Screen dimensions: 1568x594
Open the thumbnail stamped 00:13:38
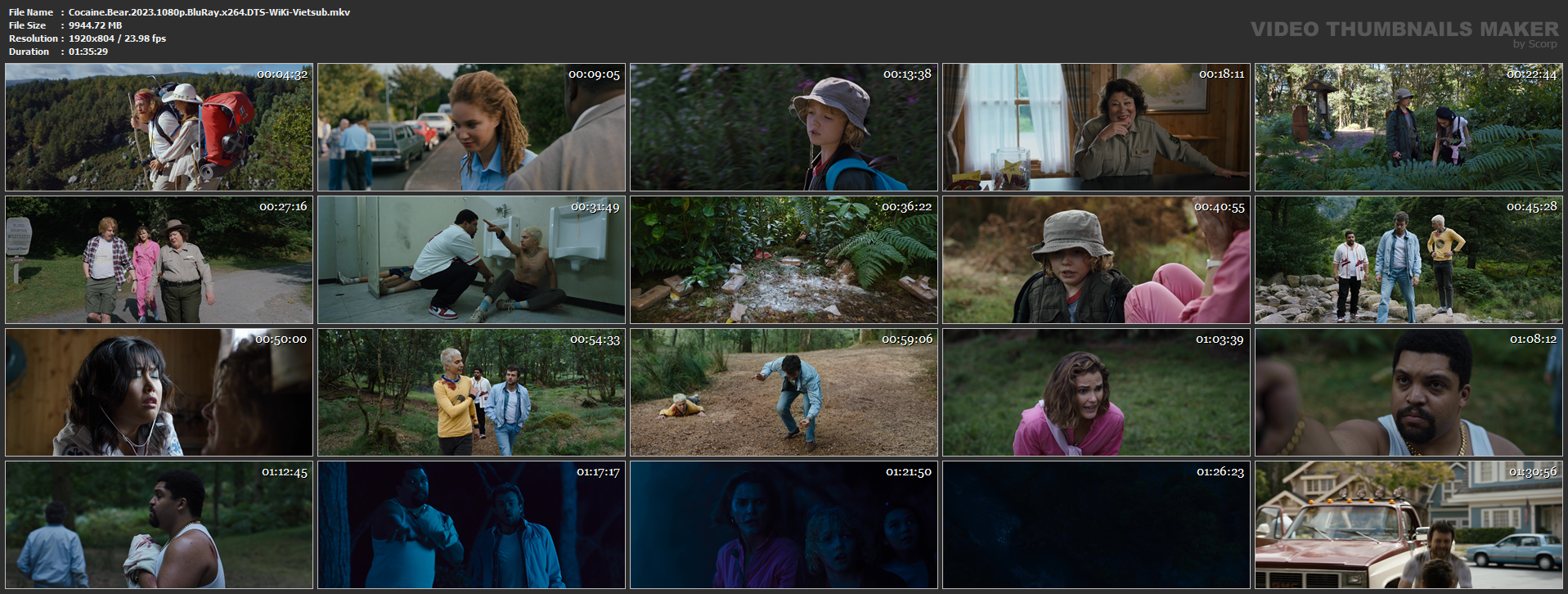click(x=784, y=128)
